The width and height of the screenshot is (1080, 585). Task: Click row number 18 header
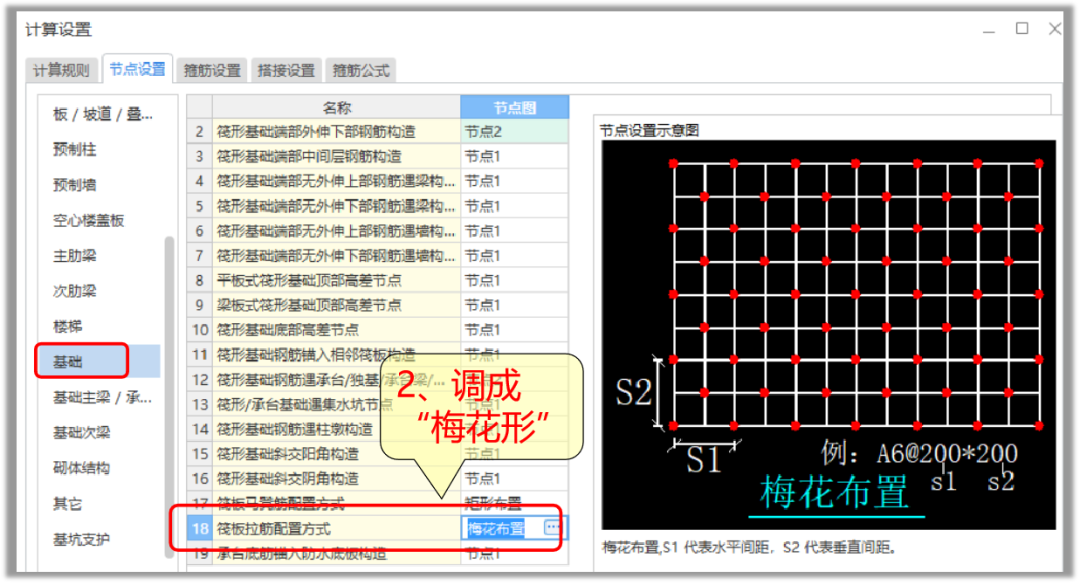(x=200, y=528)
